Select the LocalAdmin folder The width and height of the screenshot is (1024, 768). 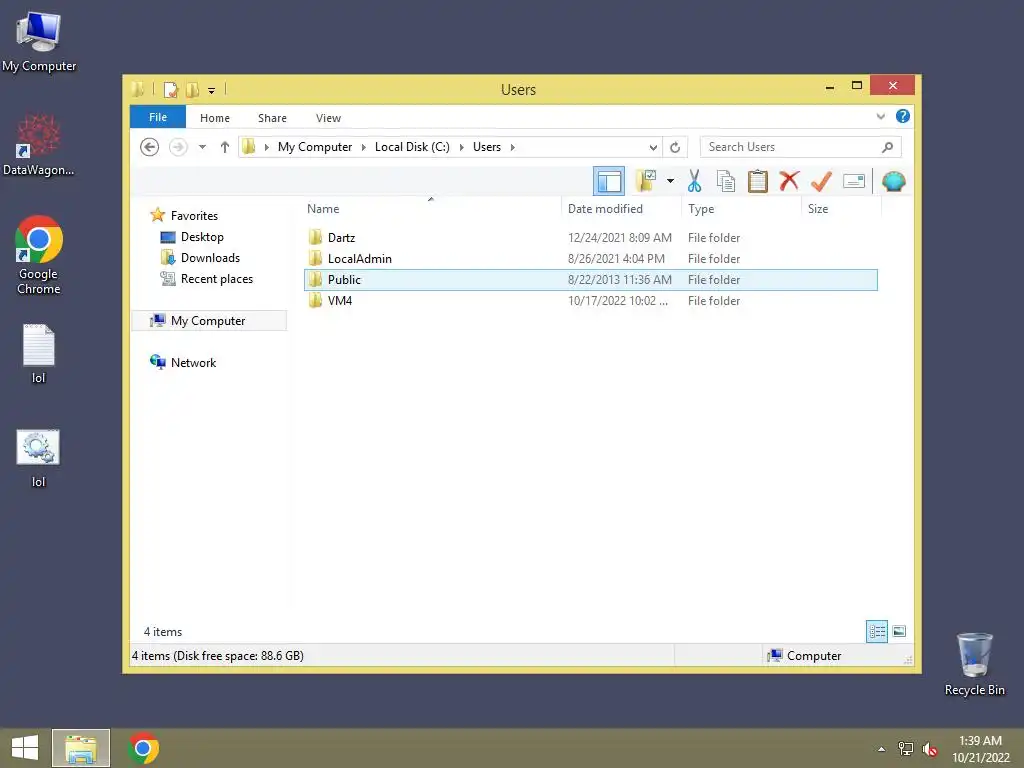(x=590, y=259)
